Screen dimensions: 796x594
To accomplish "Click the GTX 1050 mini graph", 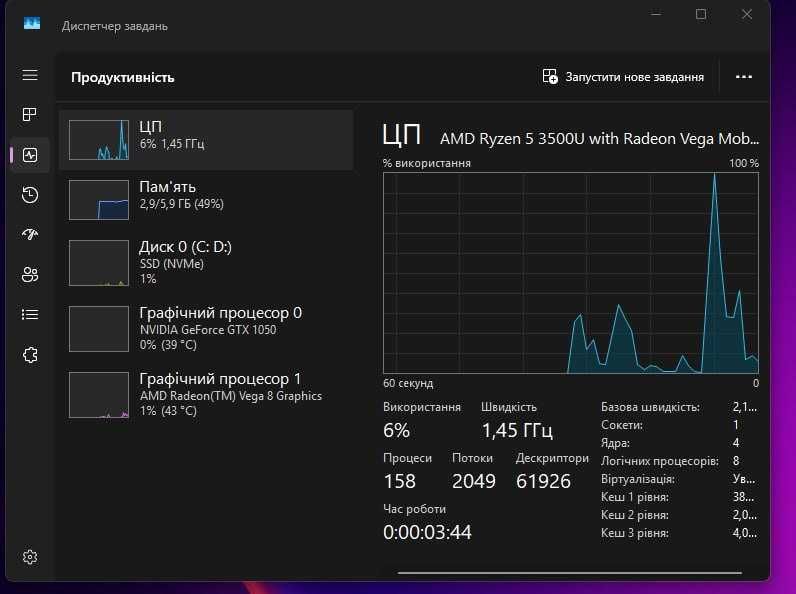I will pyautogui.click(x=99, y=328).
